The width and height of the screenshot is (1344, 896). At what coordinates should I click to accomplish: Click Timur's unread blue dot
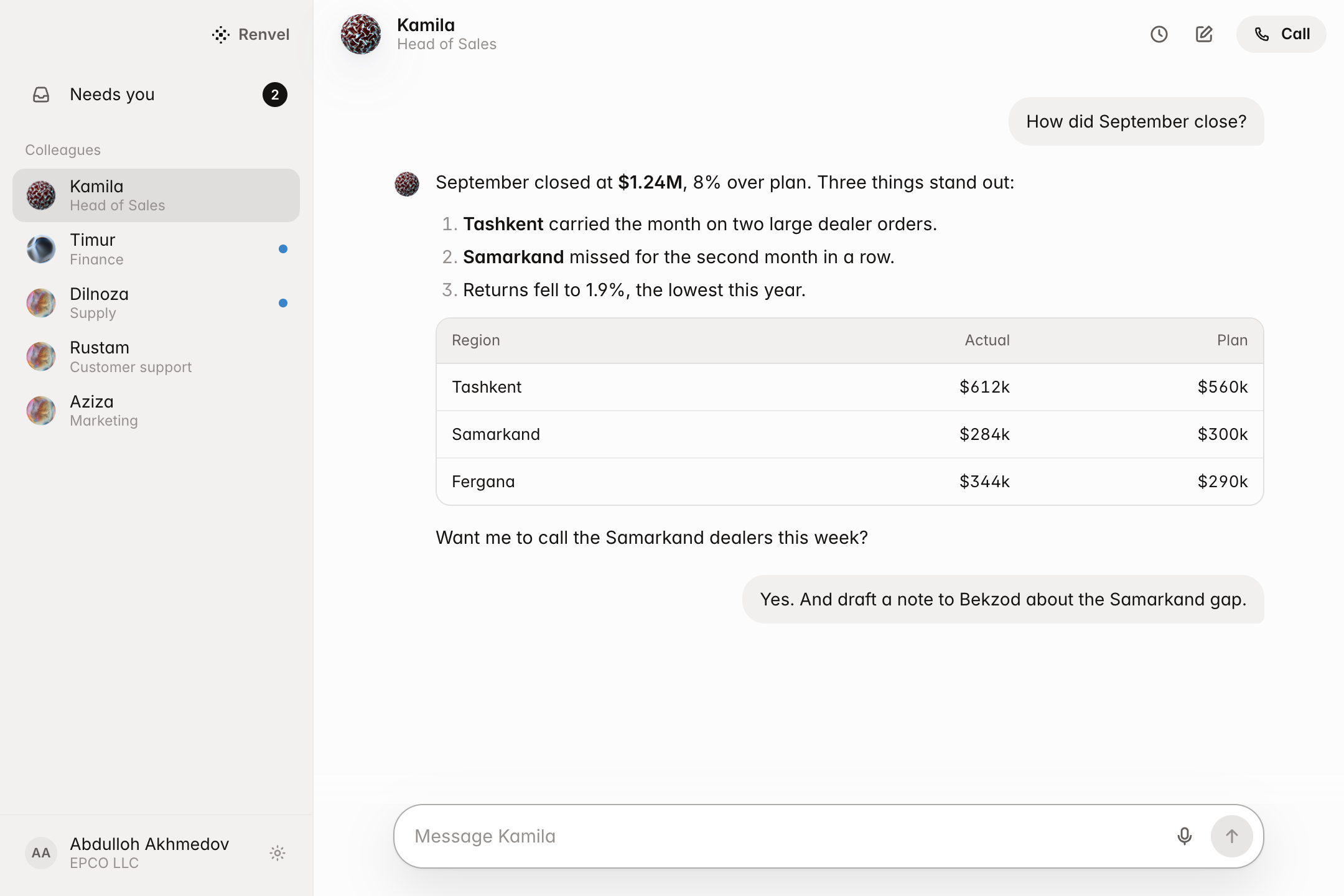[x=283, y=249]
